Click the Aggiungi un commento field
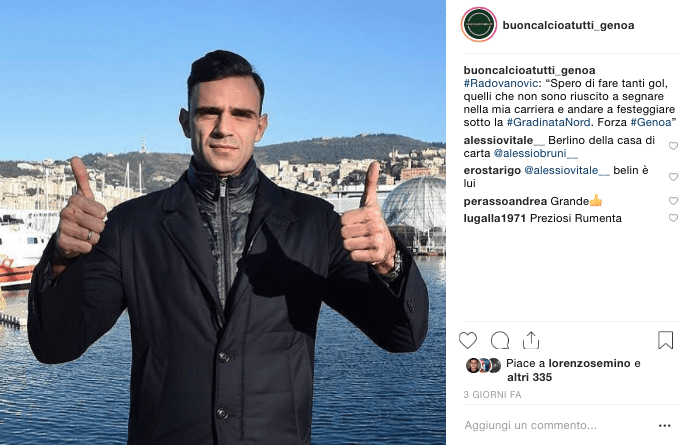The image size is (695, 445). click(x=556, y=425)
